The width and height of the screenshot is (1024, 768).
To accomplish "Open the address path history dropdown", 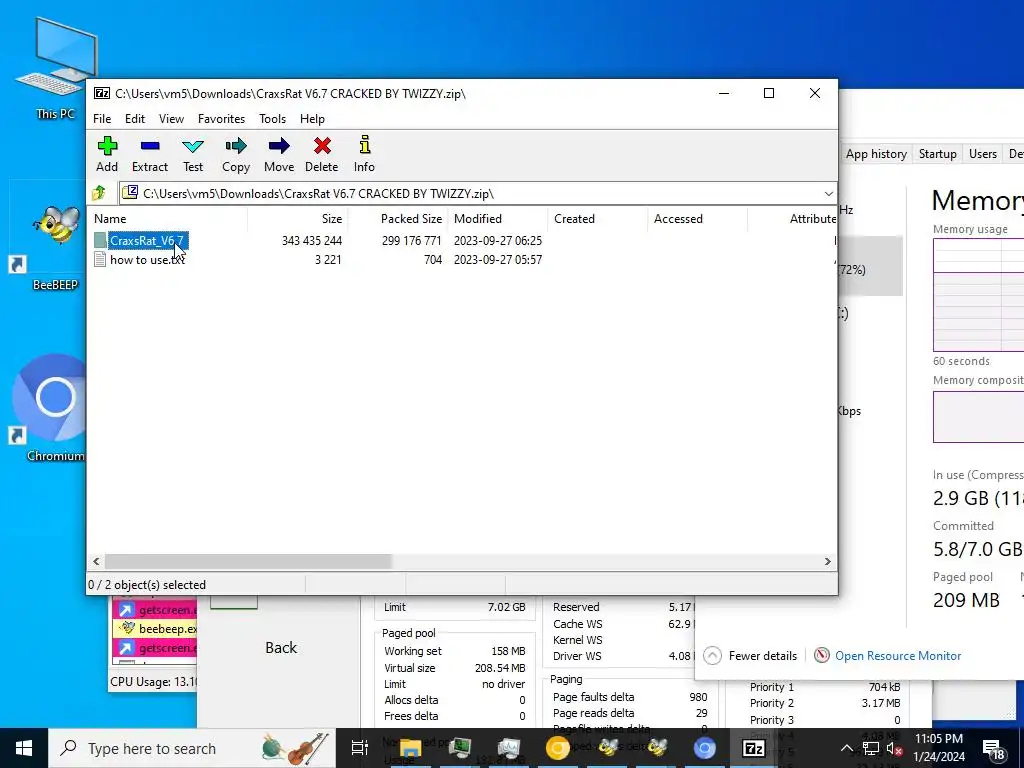I will pos(828,194).
